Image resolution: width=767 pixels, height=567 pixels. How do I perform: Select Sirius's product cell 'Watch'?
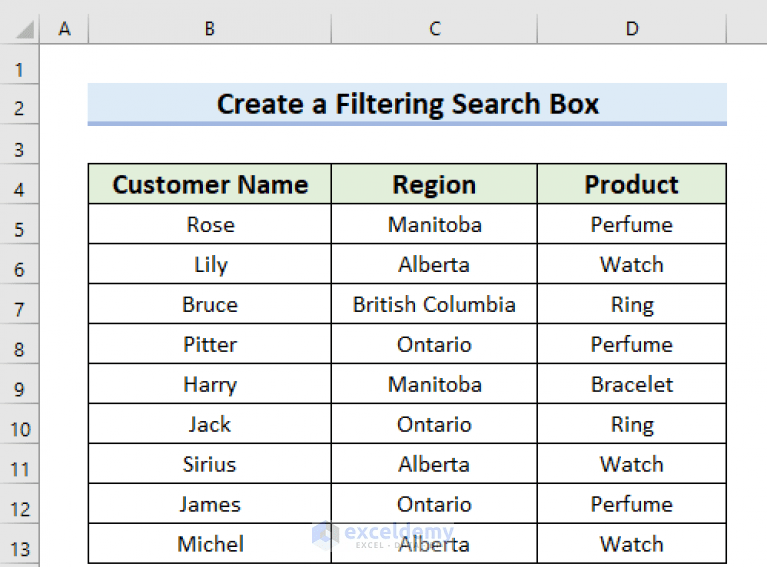[632, 464]
